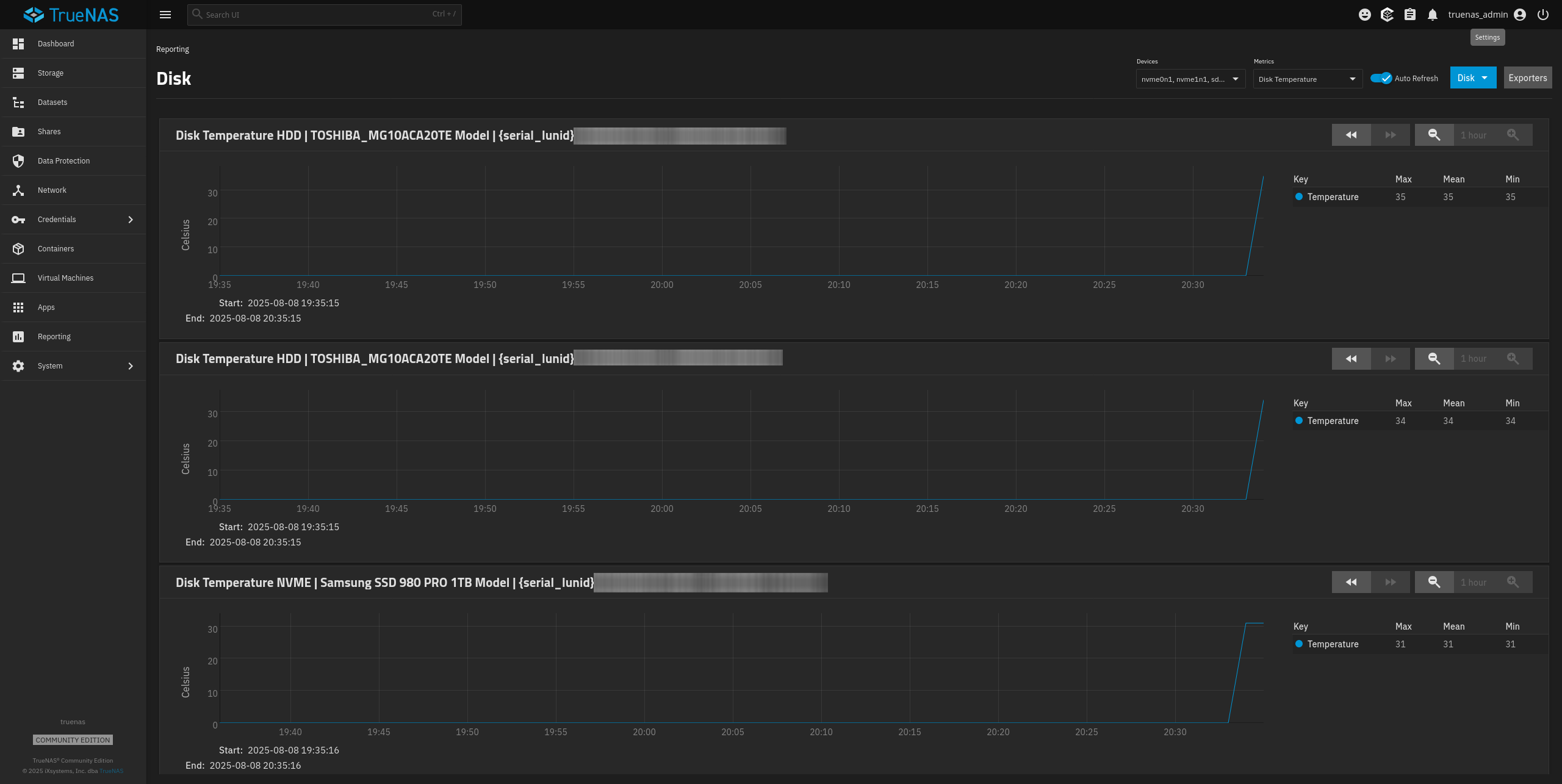
Task: Open the Disk Temperature metrics dropdown
Action: [x=1308, y=79]
